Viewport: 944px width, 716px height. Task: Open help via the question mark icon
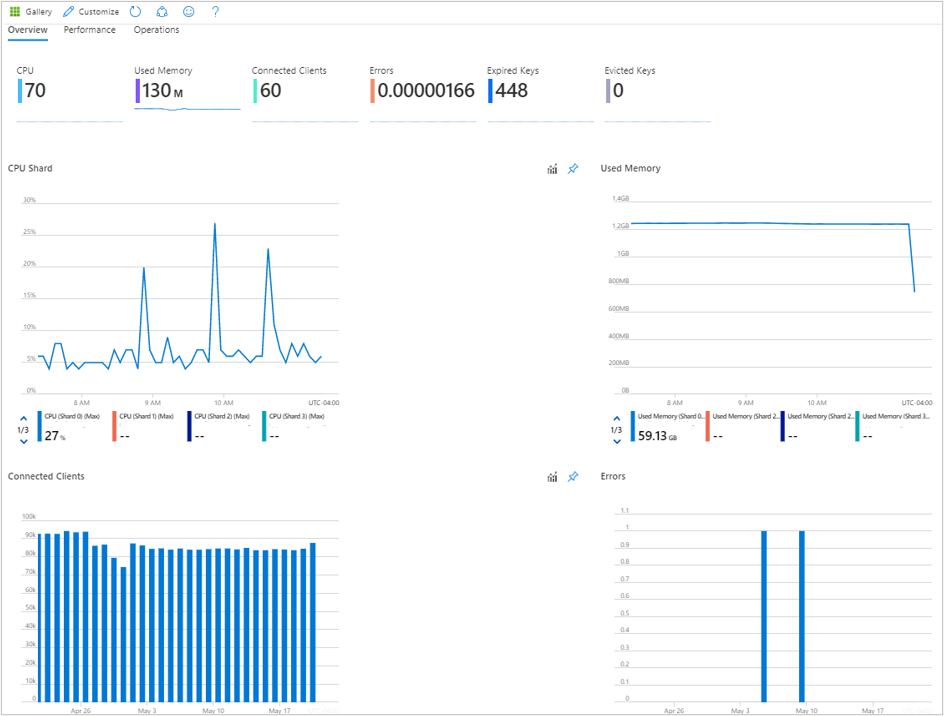pos(214,11)
